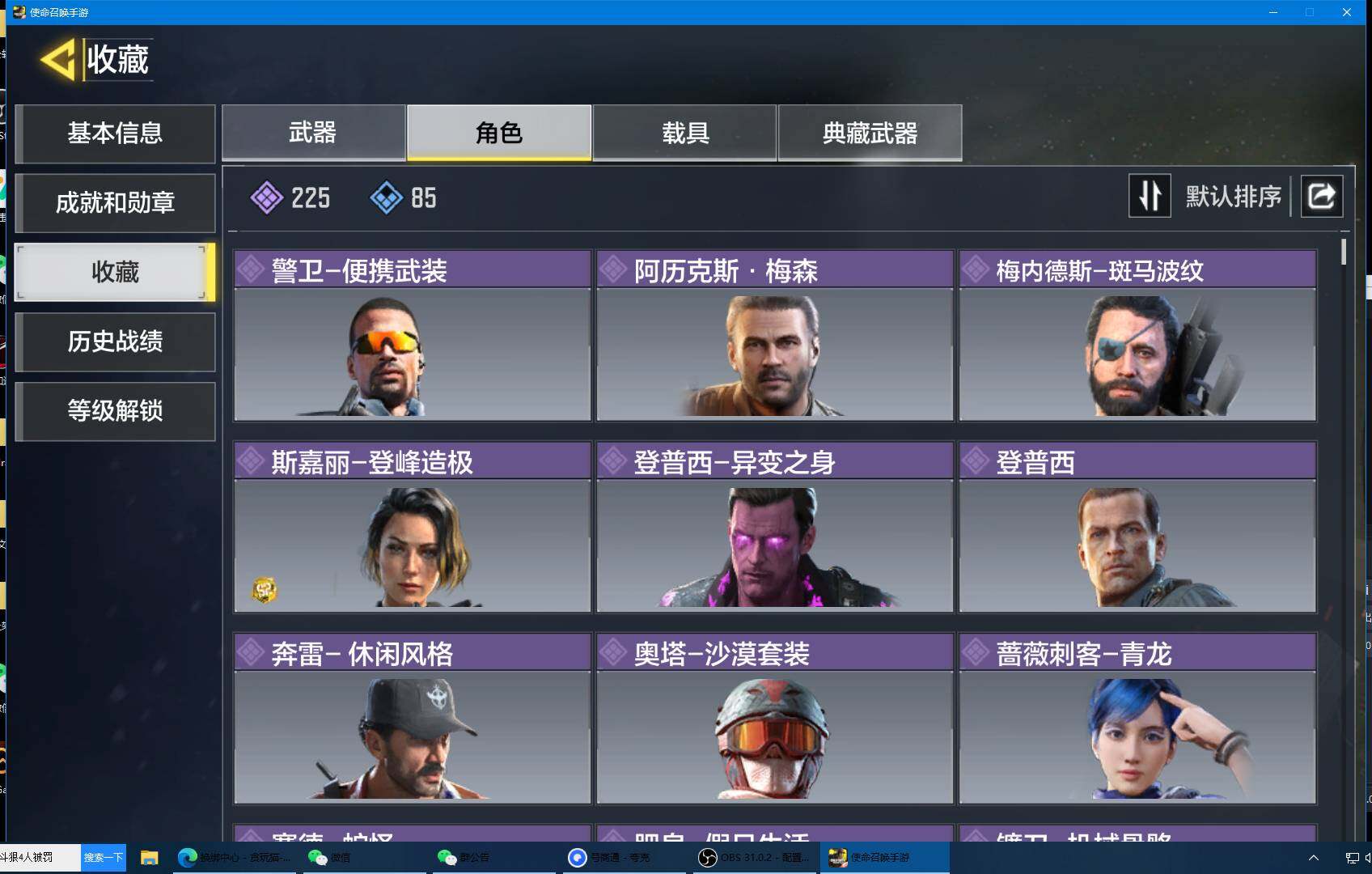This screenshot has width=1372, height=874.
Task: Select 登普西-异变之身 character card
Action: coord(774,527)
